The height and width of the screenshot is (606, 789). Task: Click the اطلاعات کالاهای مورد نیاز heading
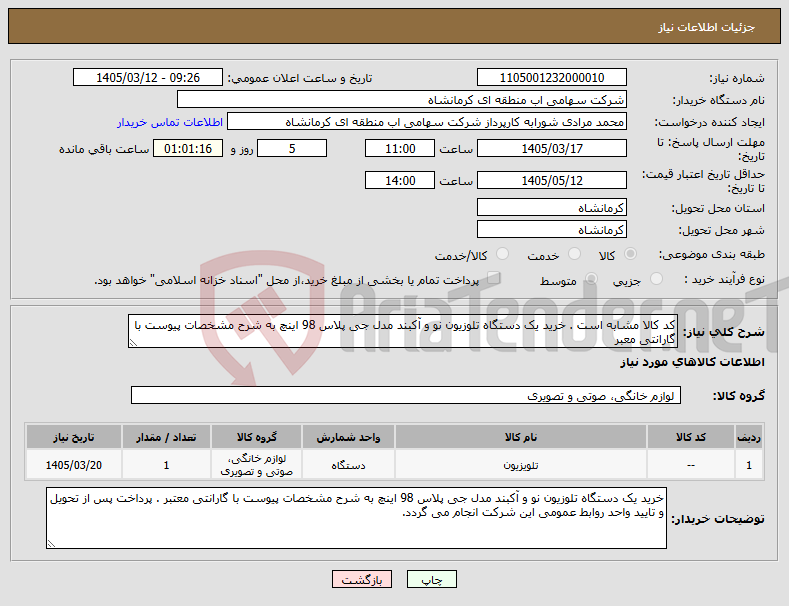(692, 362)
